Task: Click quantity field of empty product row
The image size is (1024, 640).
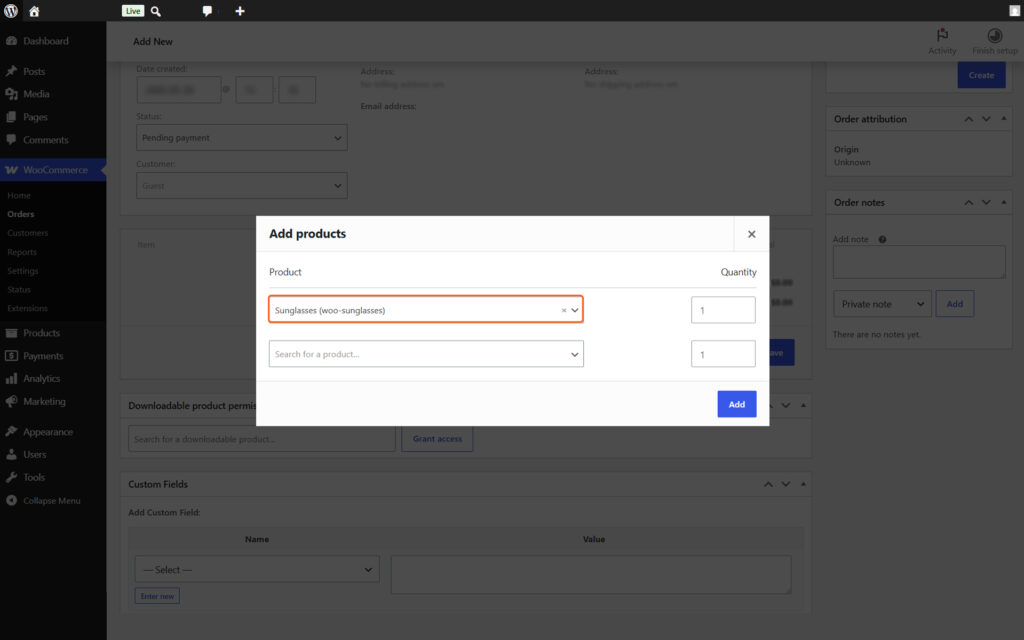Action: [723, 354]
